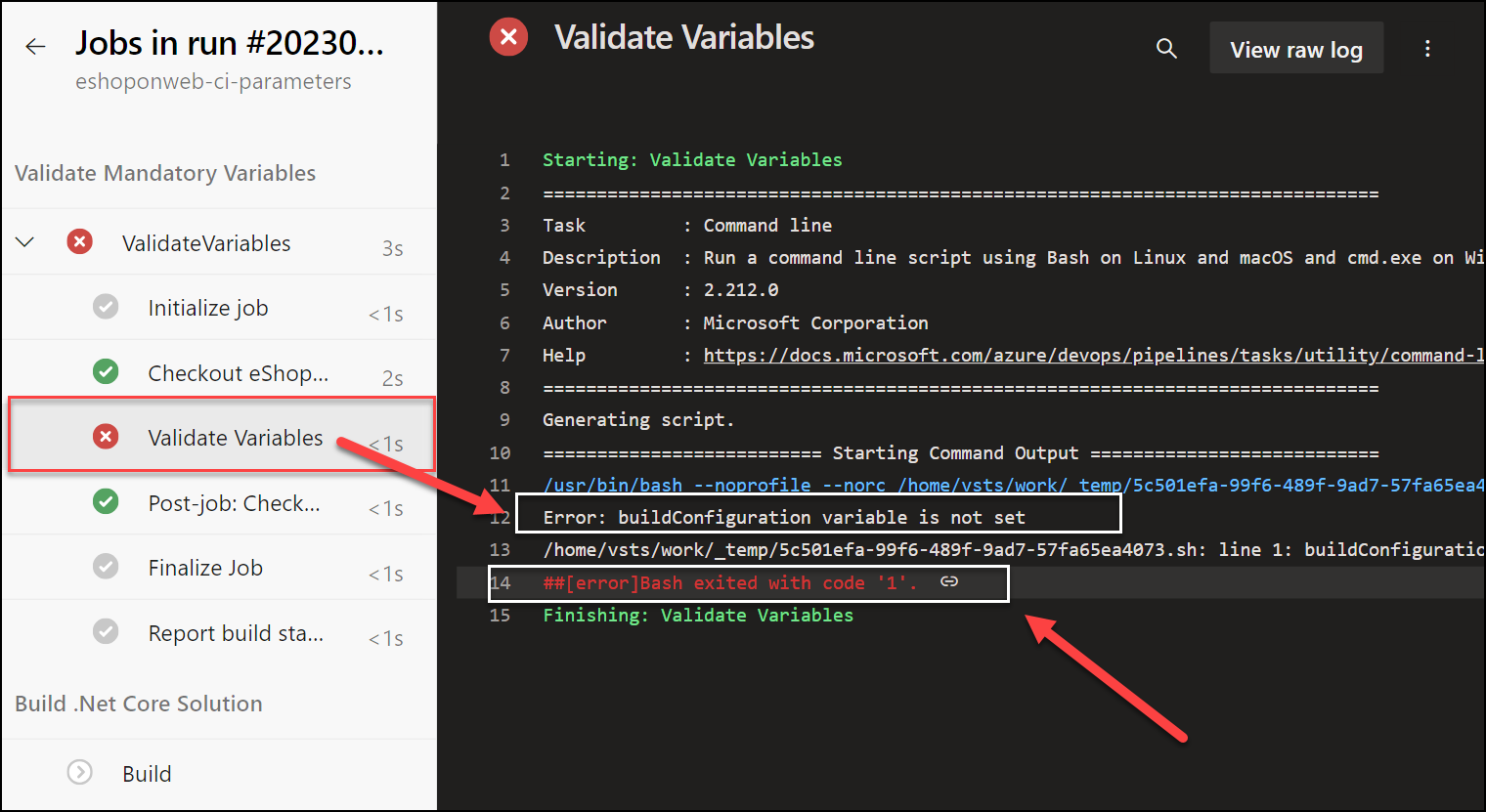Screen dimensions: 1486x812
Task: Select the Post-job: Check step
Action: 219,502
